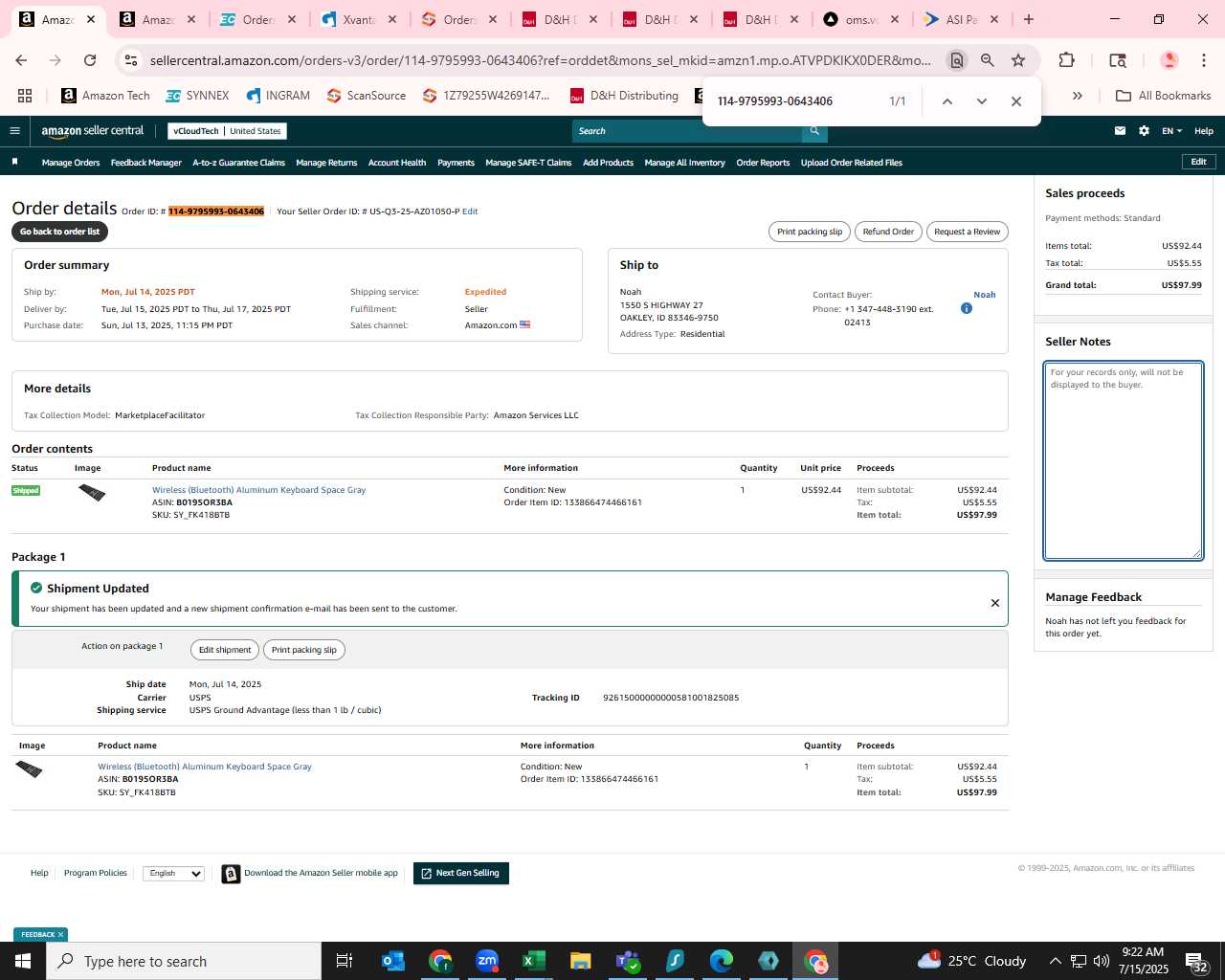Open Microsoft Teams from the taskbar
Viewport: 1225px width, 980px height.
628,961
